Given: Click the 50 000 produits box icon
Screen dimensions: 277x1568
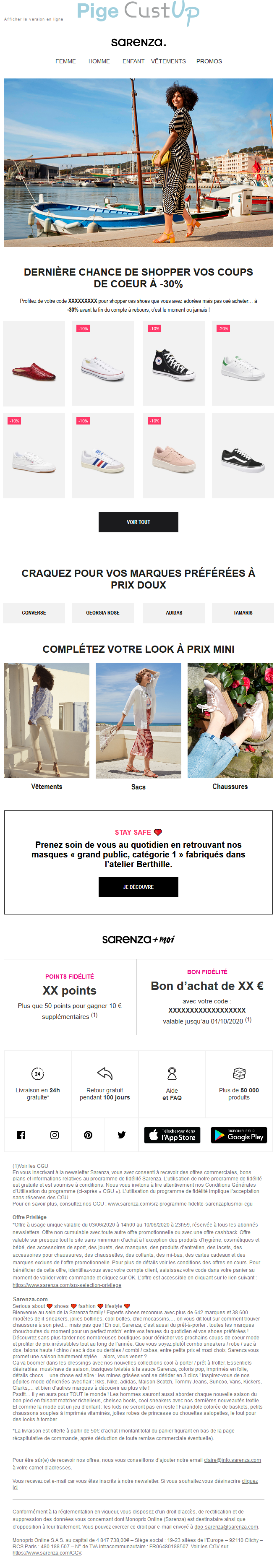Looking at the screenshot, I should [239, 1073].
